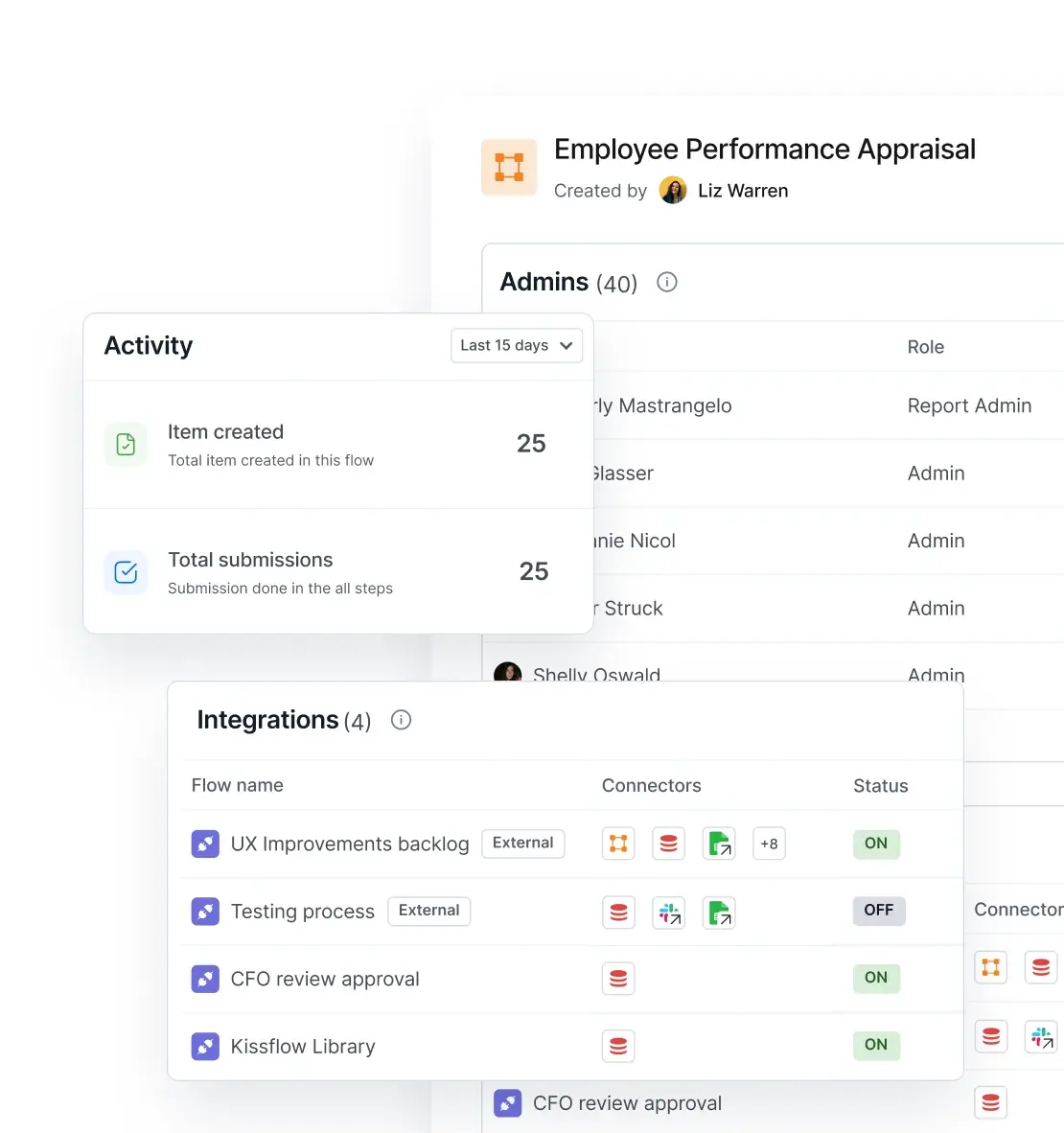
Task: Click Shelly Oswald's avatar thumbnail
Action: (x=507, y=672)
